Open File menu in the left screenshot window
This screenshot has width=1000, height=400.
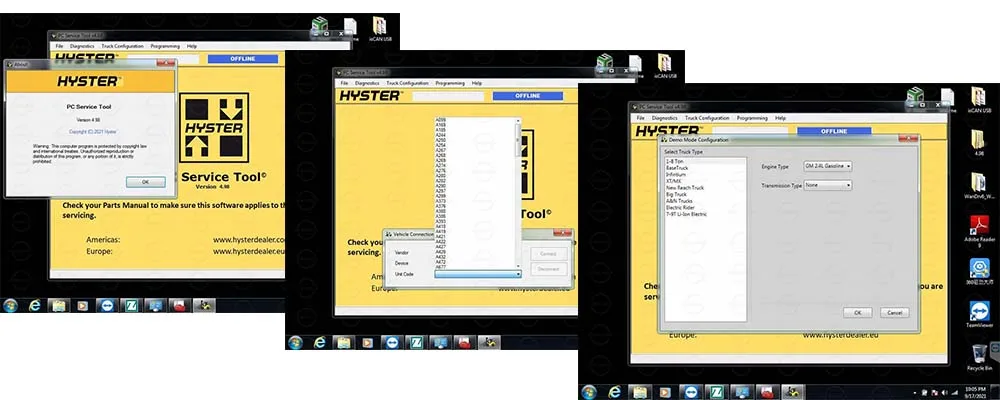pyautogui.click(x=59, y=46)
